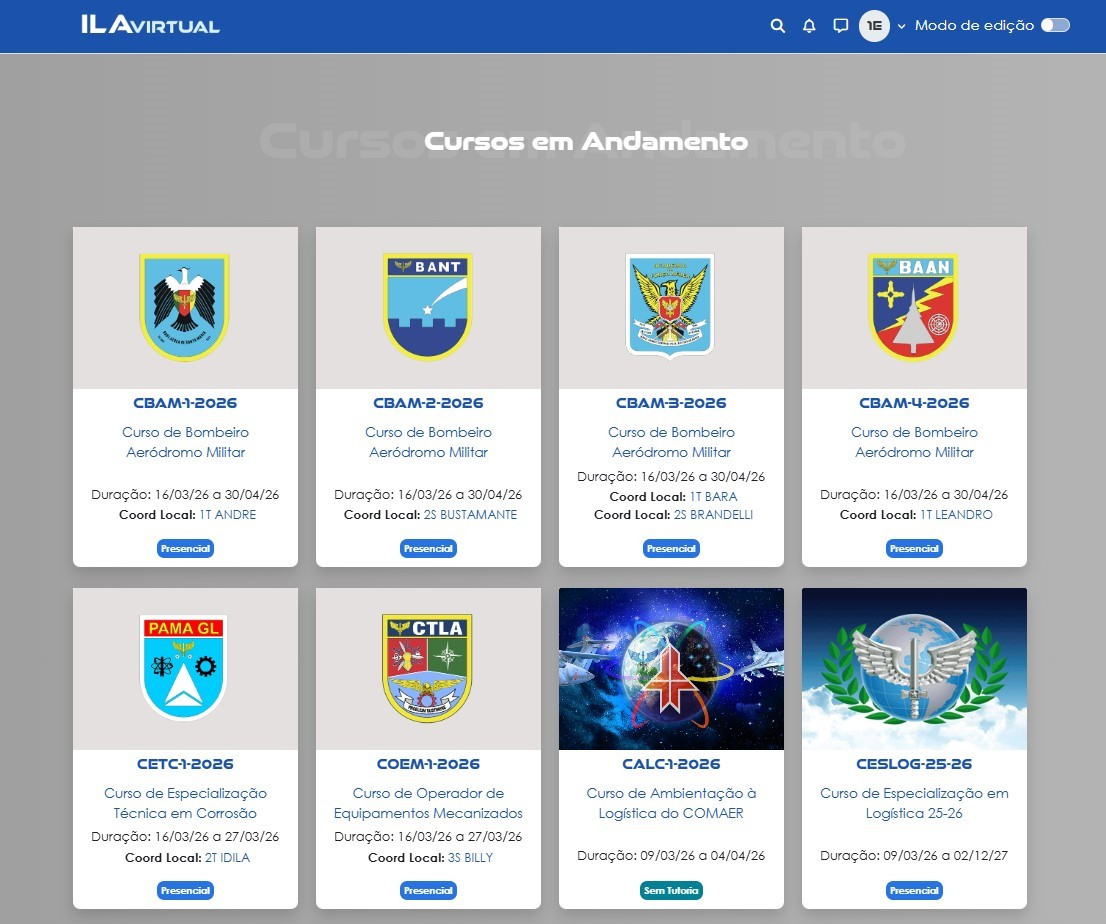Viewport: 1106px width, 924px height.
Task: Click the search magnifier icon
Action: pos(777,26)
